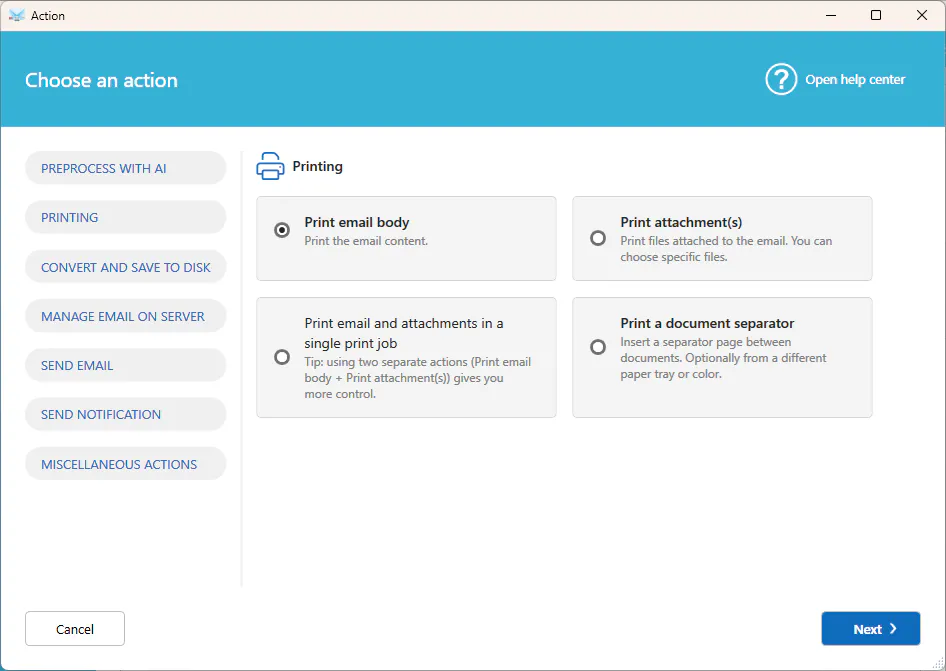Click the 'Insert a separator page' description
The width and height of the screenshot is (946, 671).
(723, 358)
